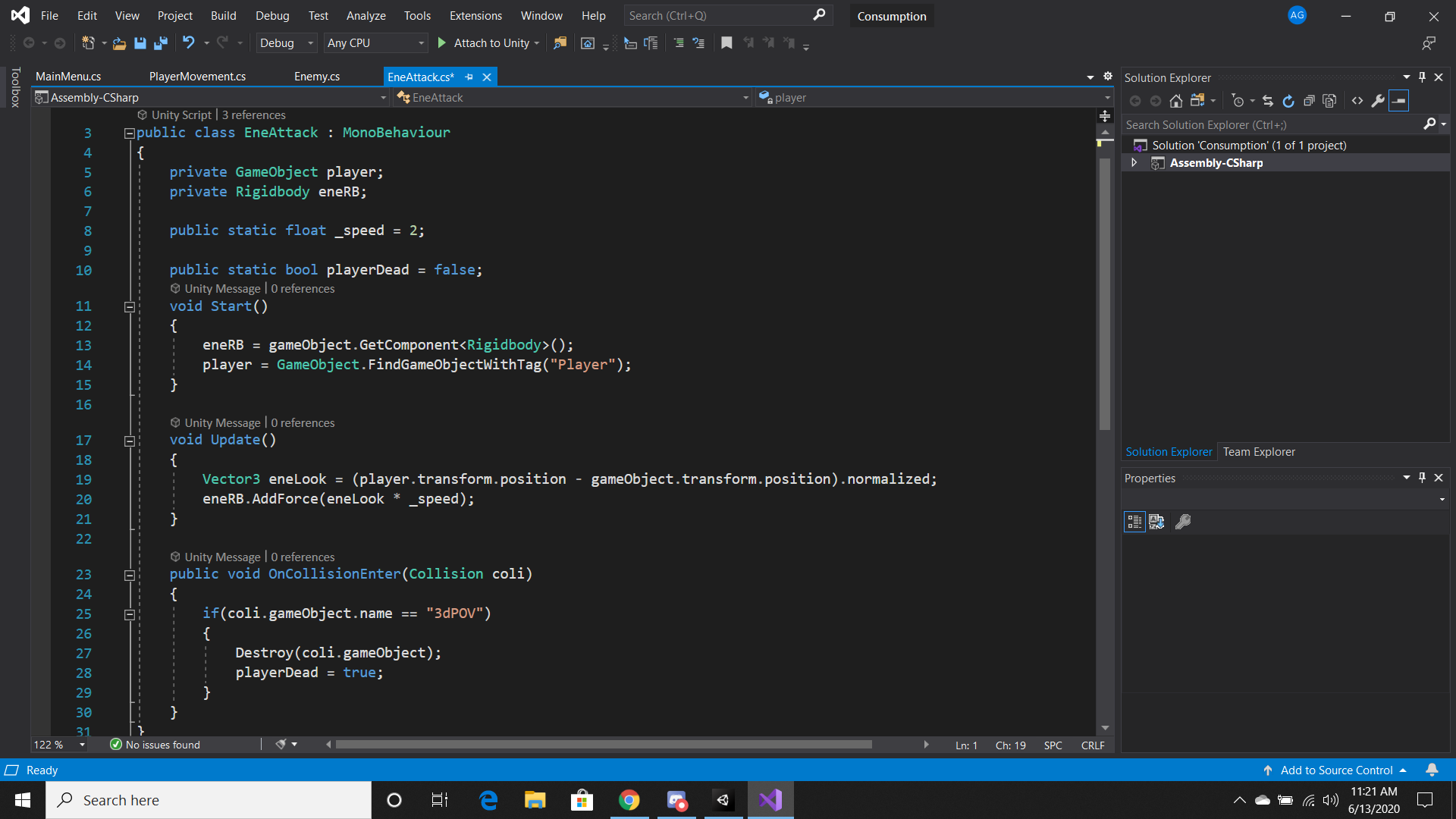The image size is (1456, 819).
Task: Expand the Assembly-CSharp tree item
Action: point(1133,163)
